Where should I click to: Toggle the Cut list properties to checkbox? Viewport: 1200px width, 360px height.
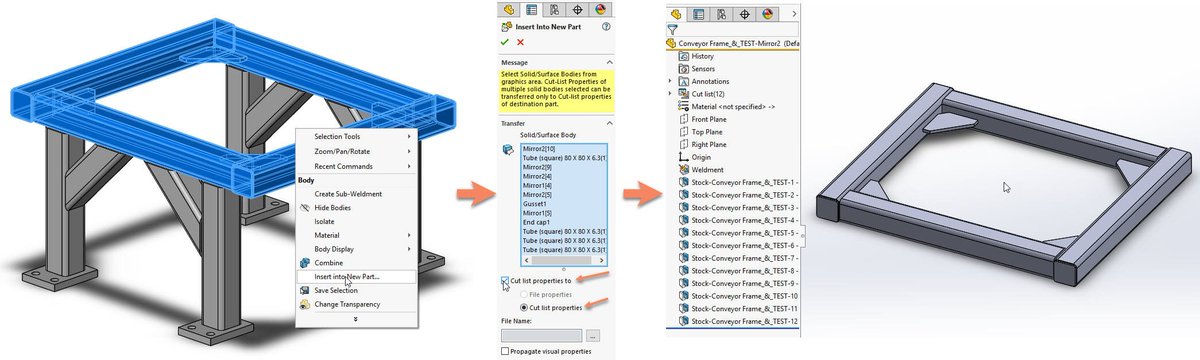click(x=504, y=281)
